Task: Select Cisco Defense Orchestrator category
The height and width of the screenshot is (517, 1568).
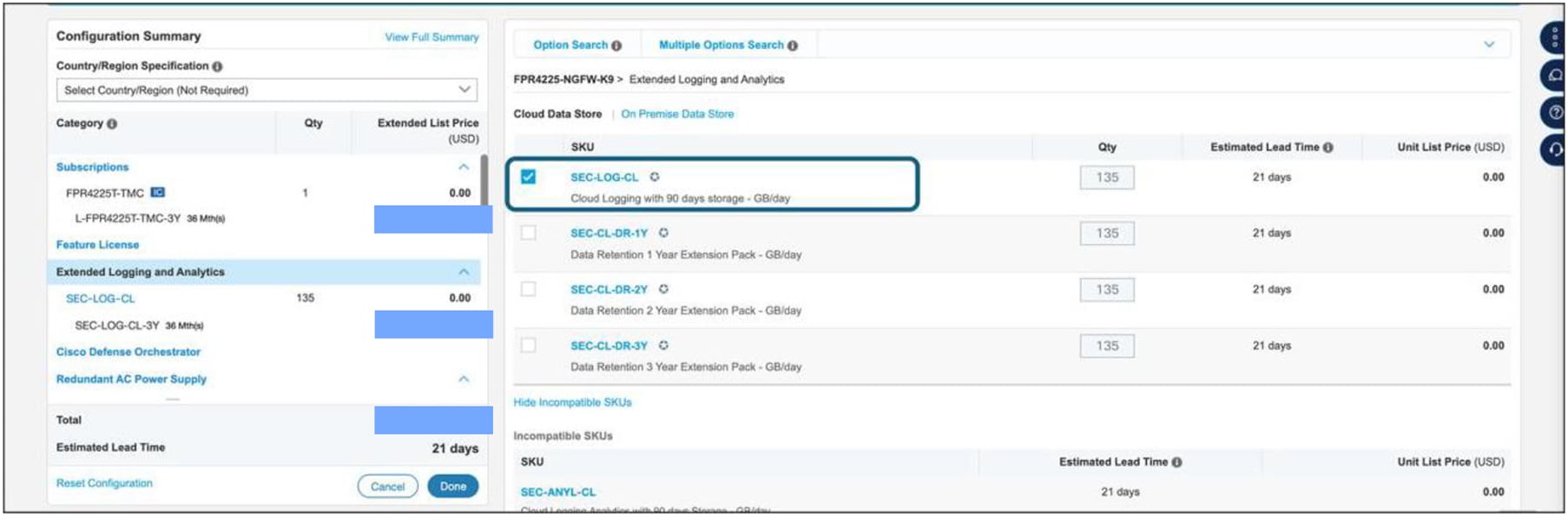Action: pyautogui.click(x=128, y=352)
